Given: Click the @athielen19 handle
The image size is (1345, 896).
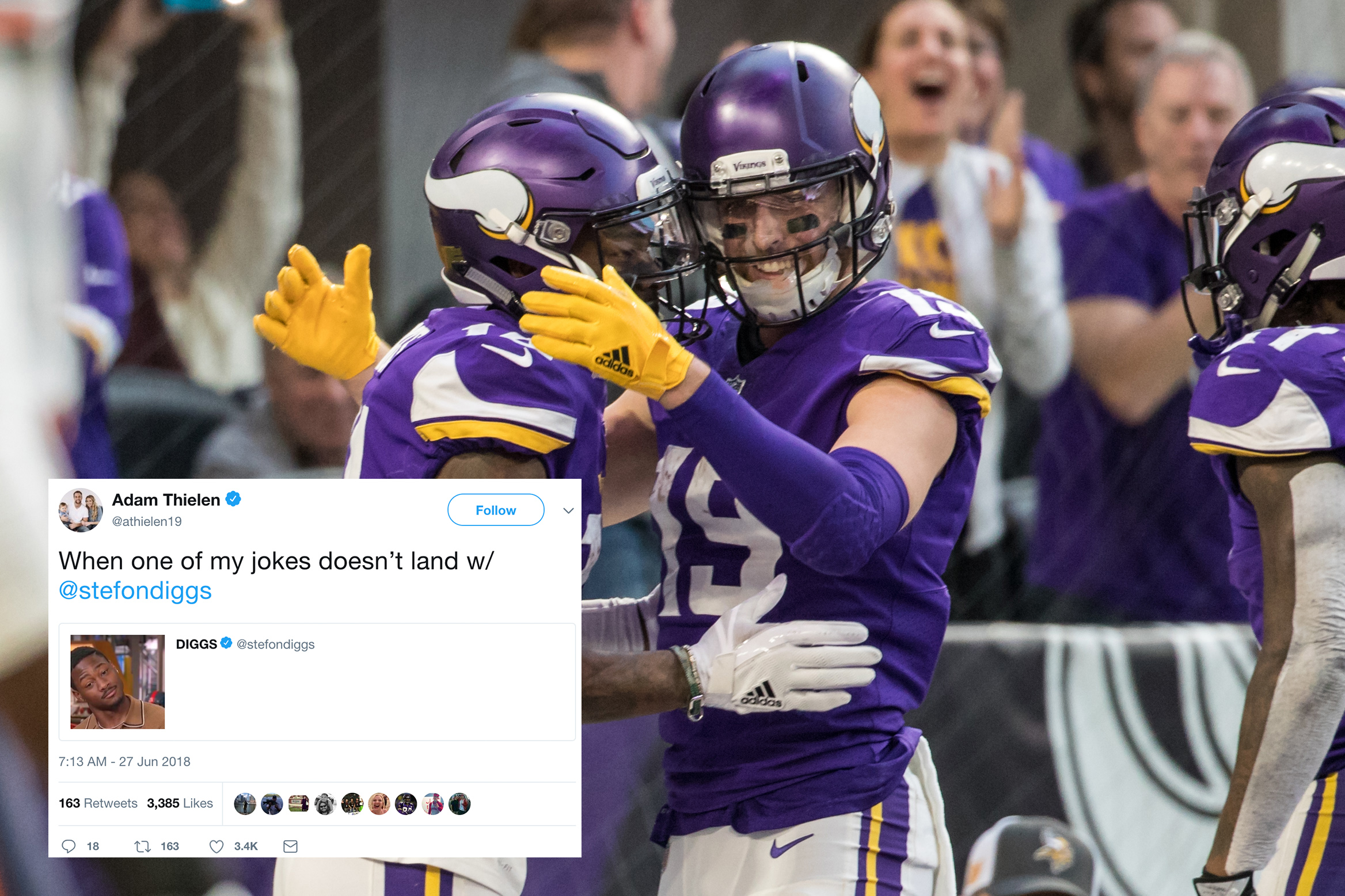Looking at the screenshot, I should point(147,521).
